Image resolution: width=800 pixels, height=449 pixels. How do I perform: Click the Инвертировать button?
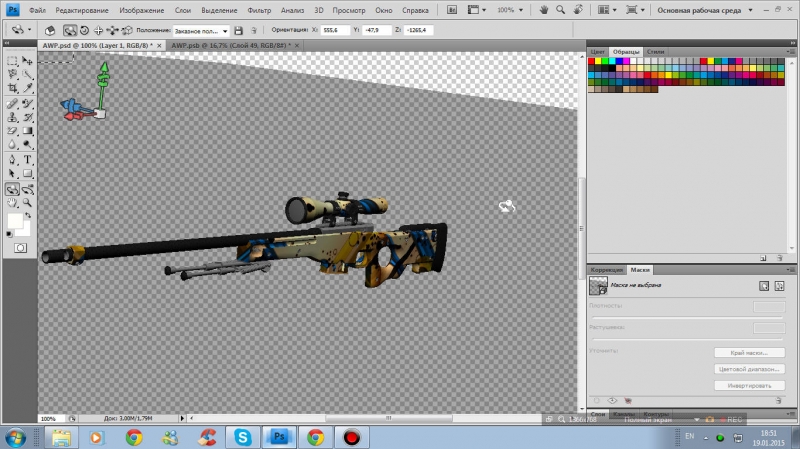point(749,385)
